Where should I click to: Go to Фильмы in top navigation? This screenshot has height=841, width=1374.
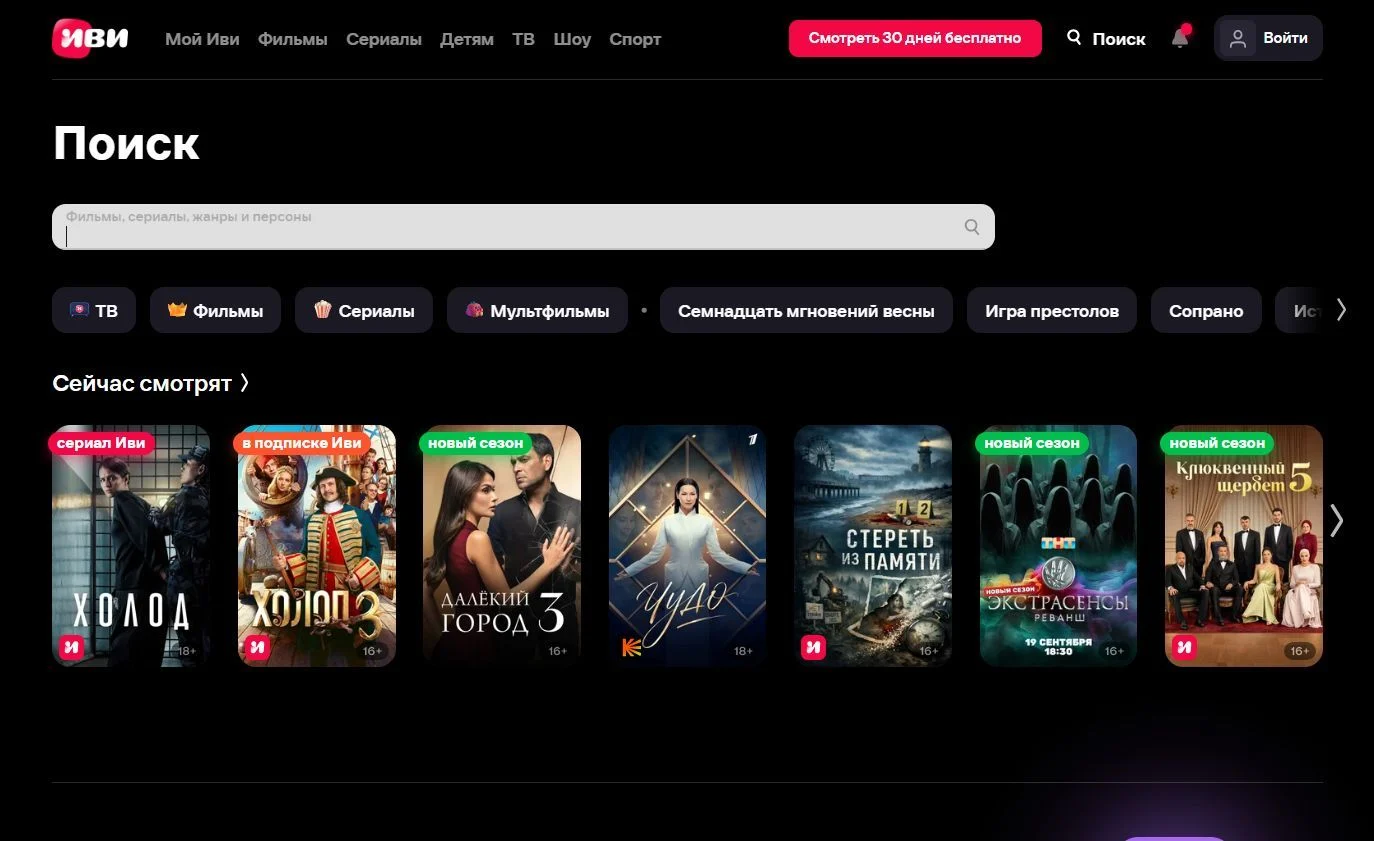[x=292, y=39]
